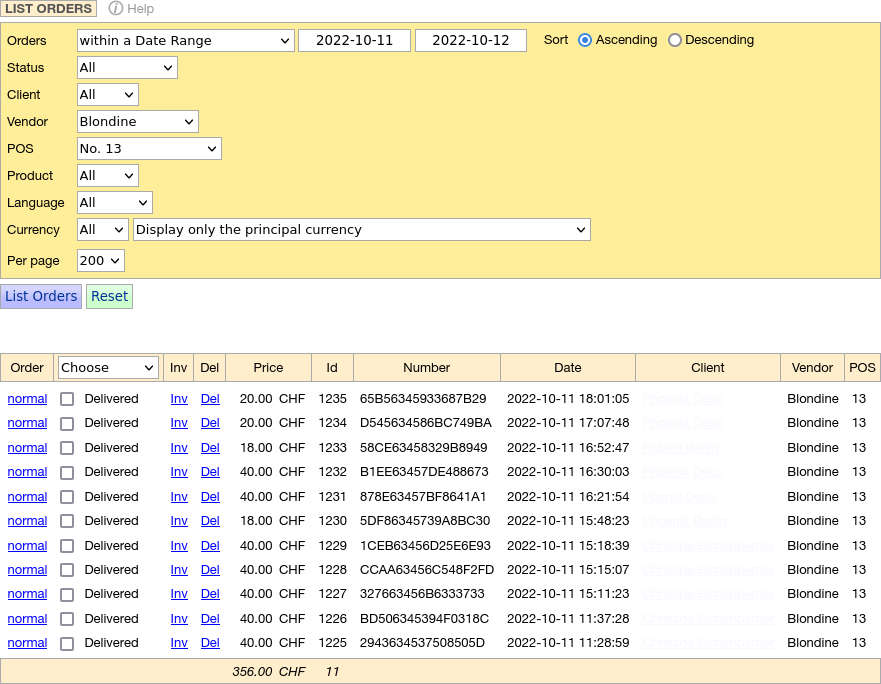Viewport: 881px width, 684px height.
Task: Open the 'normal' link for order 1232
Action: [27, 472]
